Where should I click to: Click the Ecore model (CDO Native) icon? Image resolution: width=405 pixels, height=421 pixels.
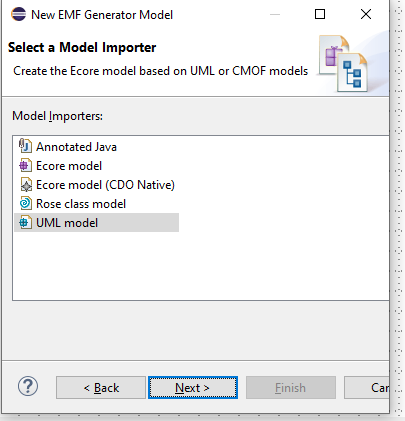coord(26,184)
